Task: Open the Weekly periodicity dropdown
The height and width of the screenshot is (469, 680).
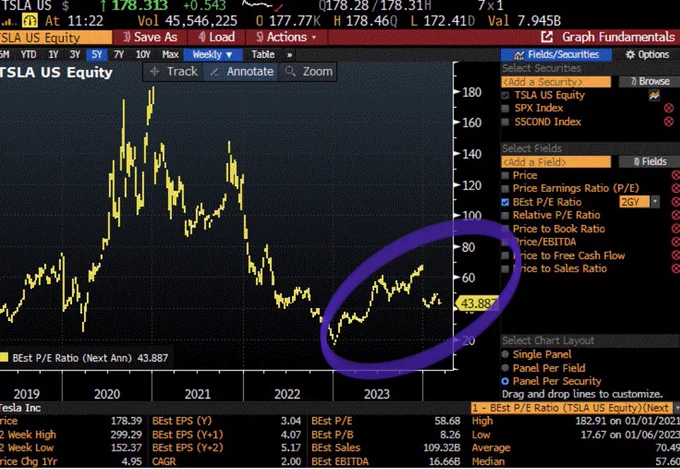Action: pyautogui.click(x=212, y=55)
